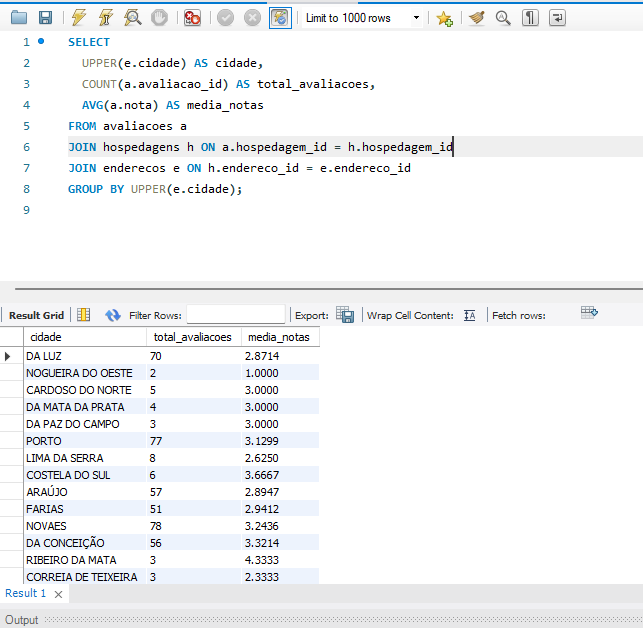Screen dimensions: 643x628
Task: Open a SQL script file
Action: pos(19,18)
